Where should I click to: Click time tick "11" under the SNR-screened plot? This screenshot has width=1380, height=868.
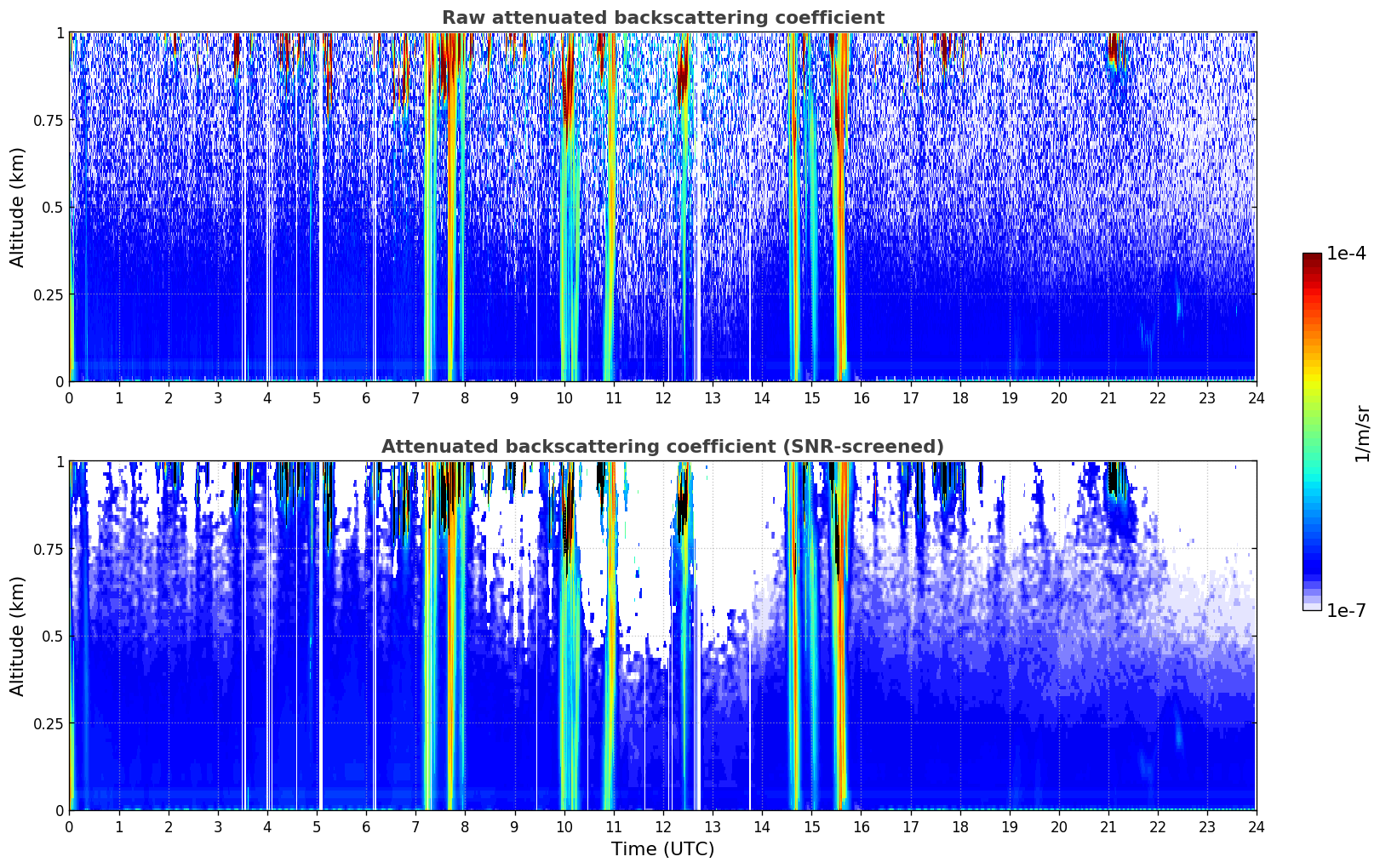[x=613, y=826]
